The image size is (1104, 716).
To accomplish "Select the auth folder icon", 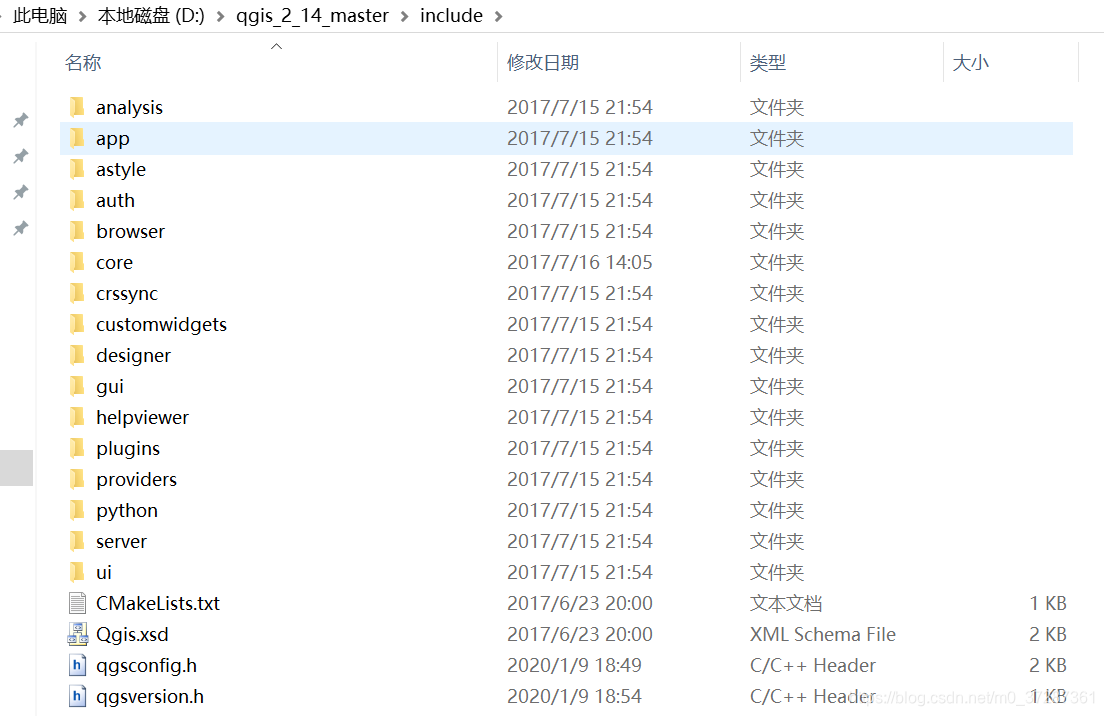I will pyautogui.click(x=77, y=200).
